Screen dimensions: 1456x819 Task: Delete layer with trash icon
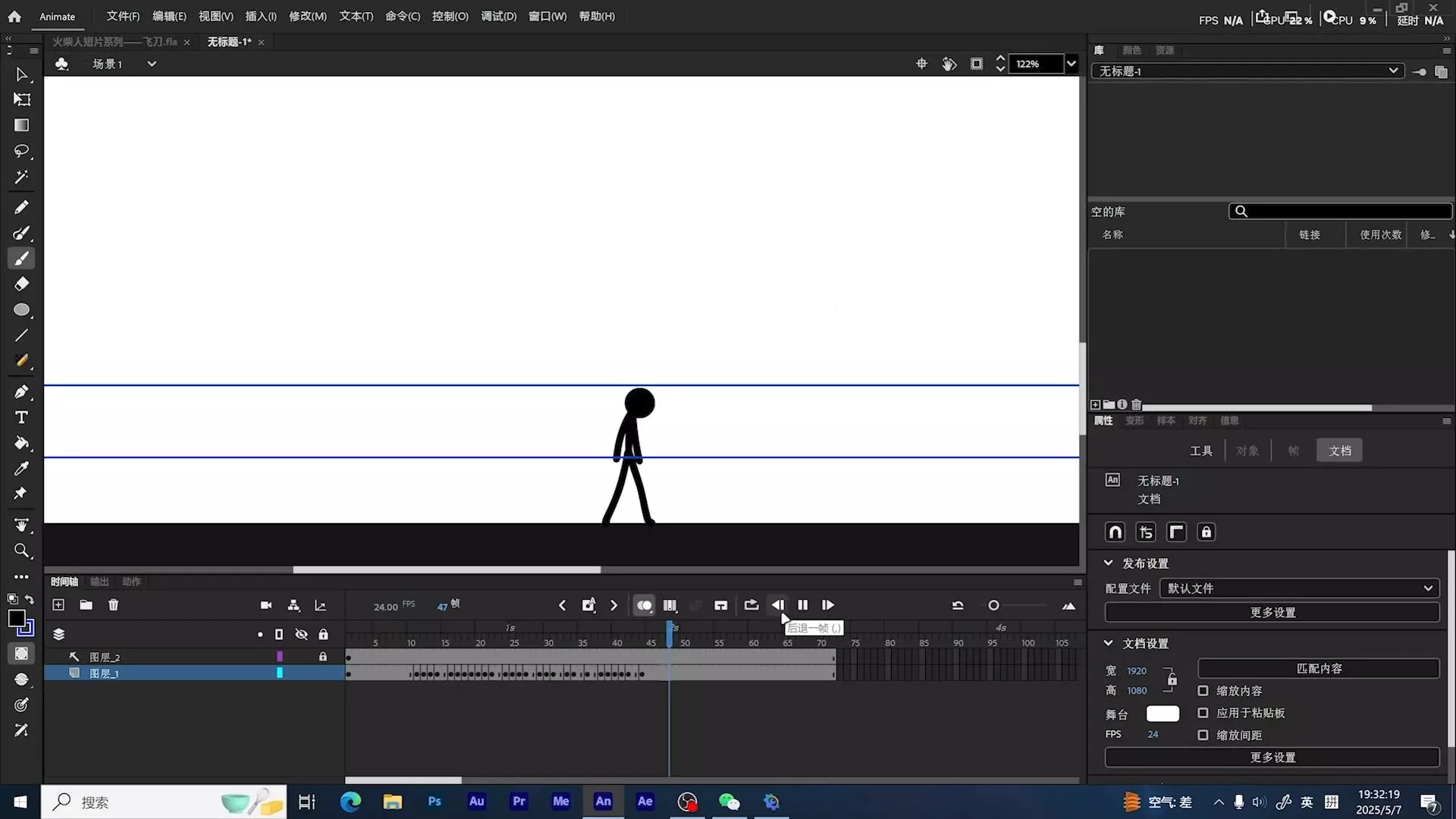click(113, 605)
